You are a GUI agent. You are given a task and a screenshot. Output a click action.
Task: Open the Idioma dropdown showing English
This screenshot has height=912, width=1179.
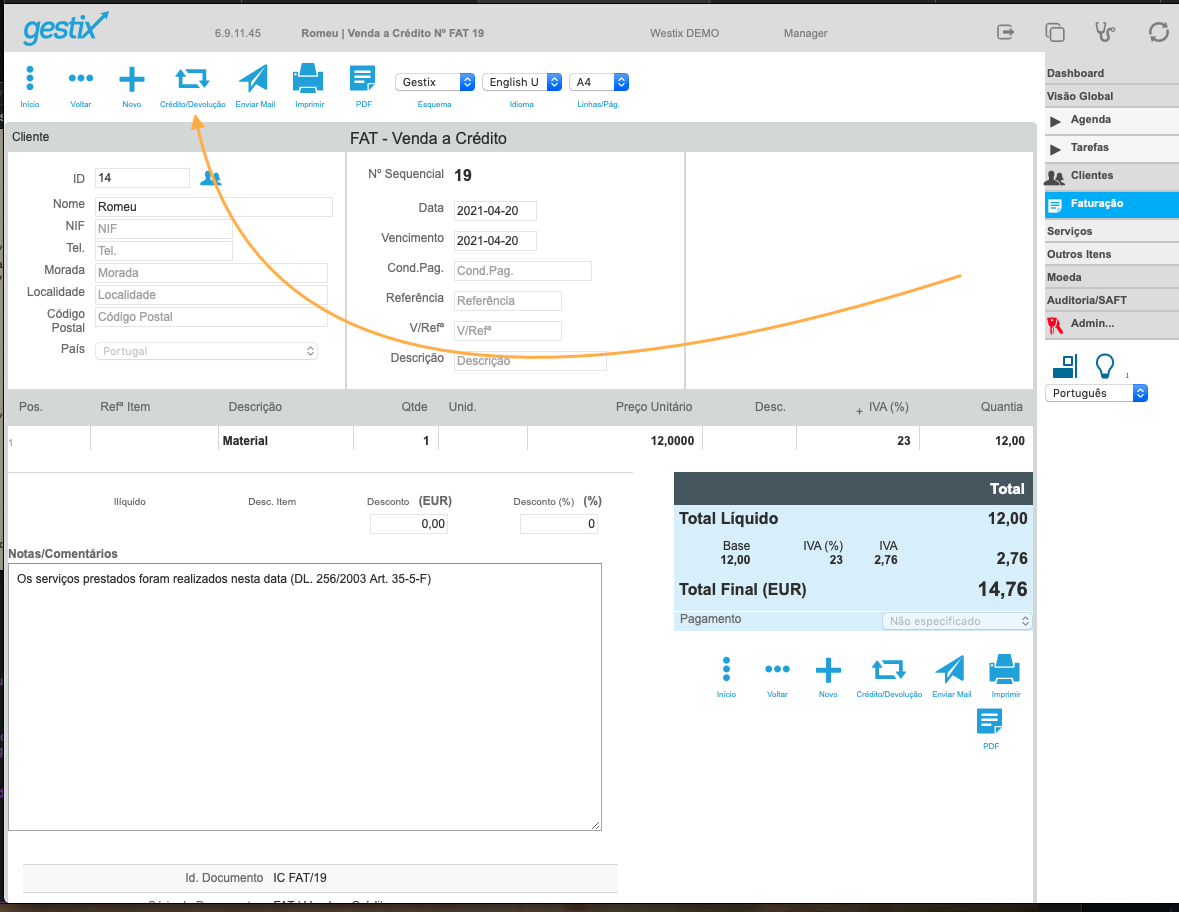coord(522,82)
